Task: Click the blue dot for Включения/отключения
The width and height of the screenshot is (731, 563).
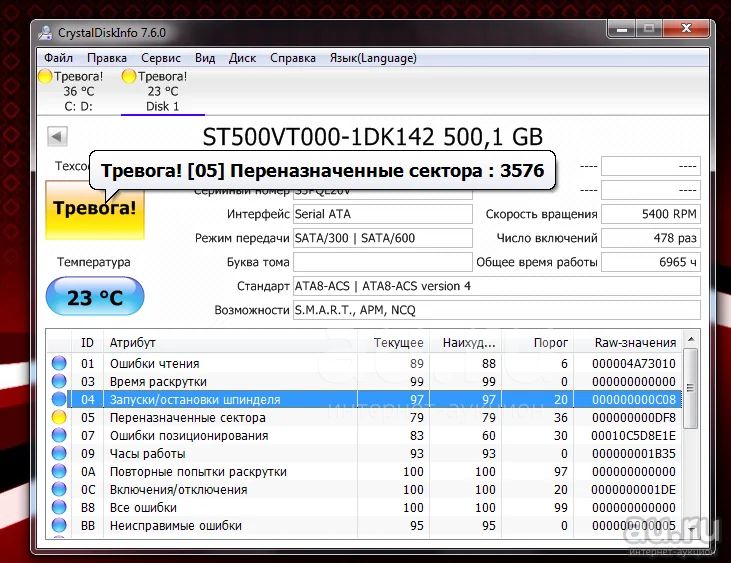Action: pyautogui.click(x=59, y=489)
